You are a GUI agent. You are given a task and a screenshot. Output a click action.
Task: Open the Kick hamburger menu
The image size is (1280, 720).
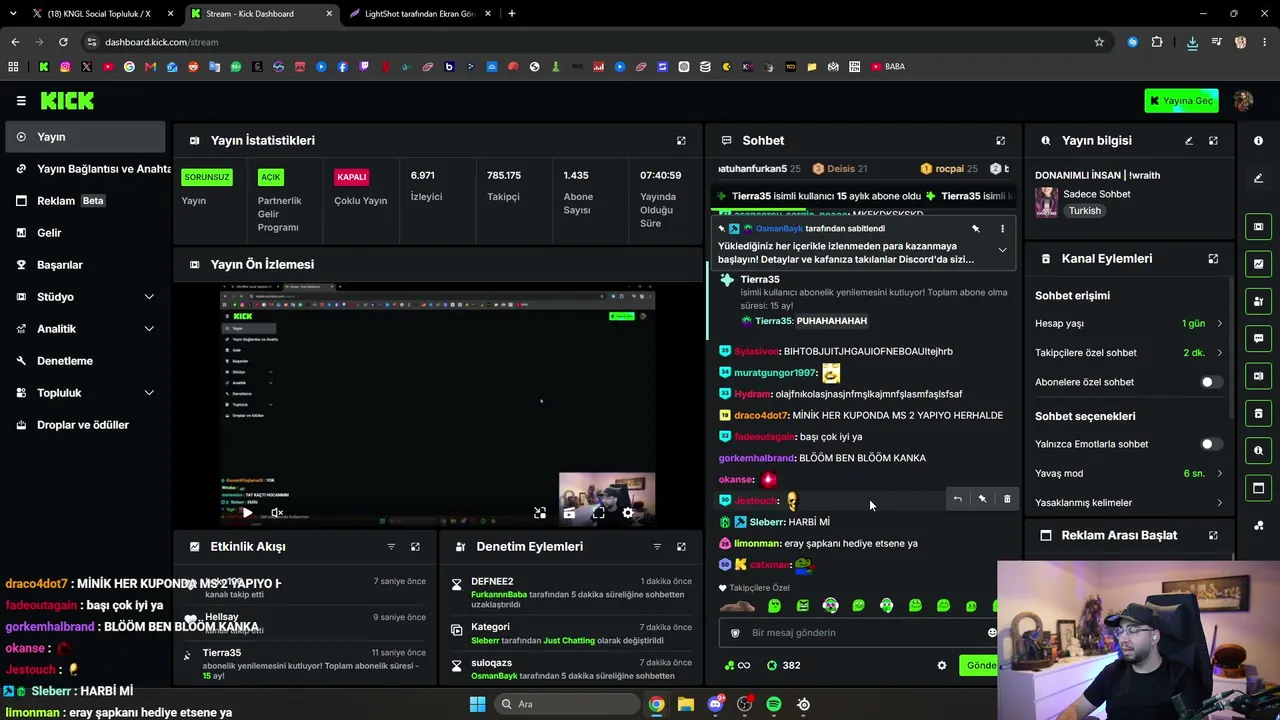pyautogui.click(x=21, y=101)
